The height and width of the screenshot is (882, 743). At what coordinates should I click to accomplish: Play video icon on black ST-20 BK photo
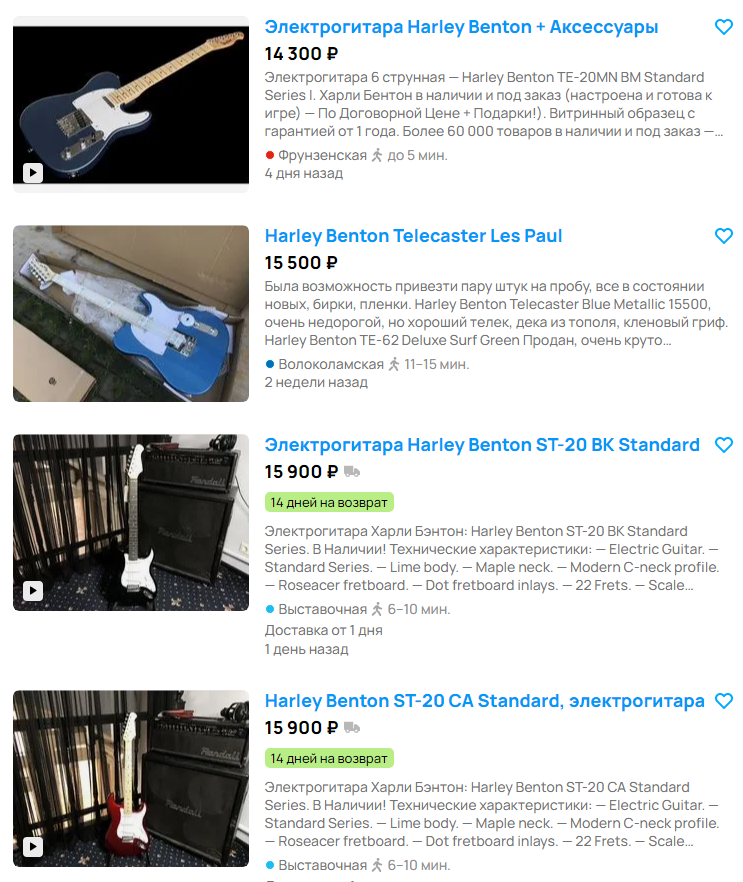pyautogui.click(x=33, y=591)
